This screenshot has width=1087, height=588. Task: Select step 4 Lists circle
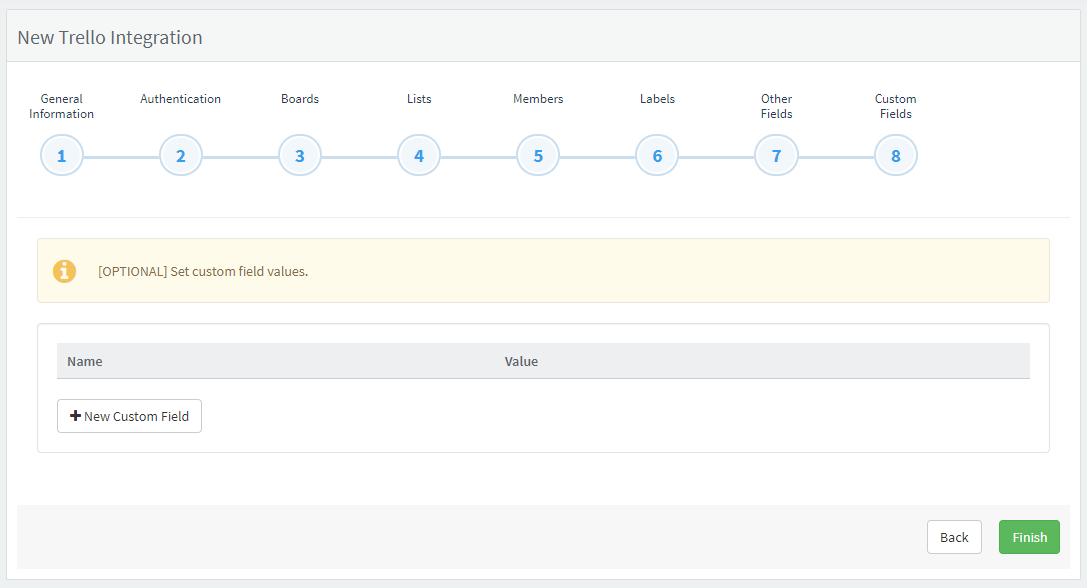(x=419, y=155)
